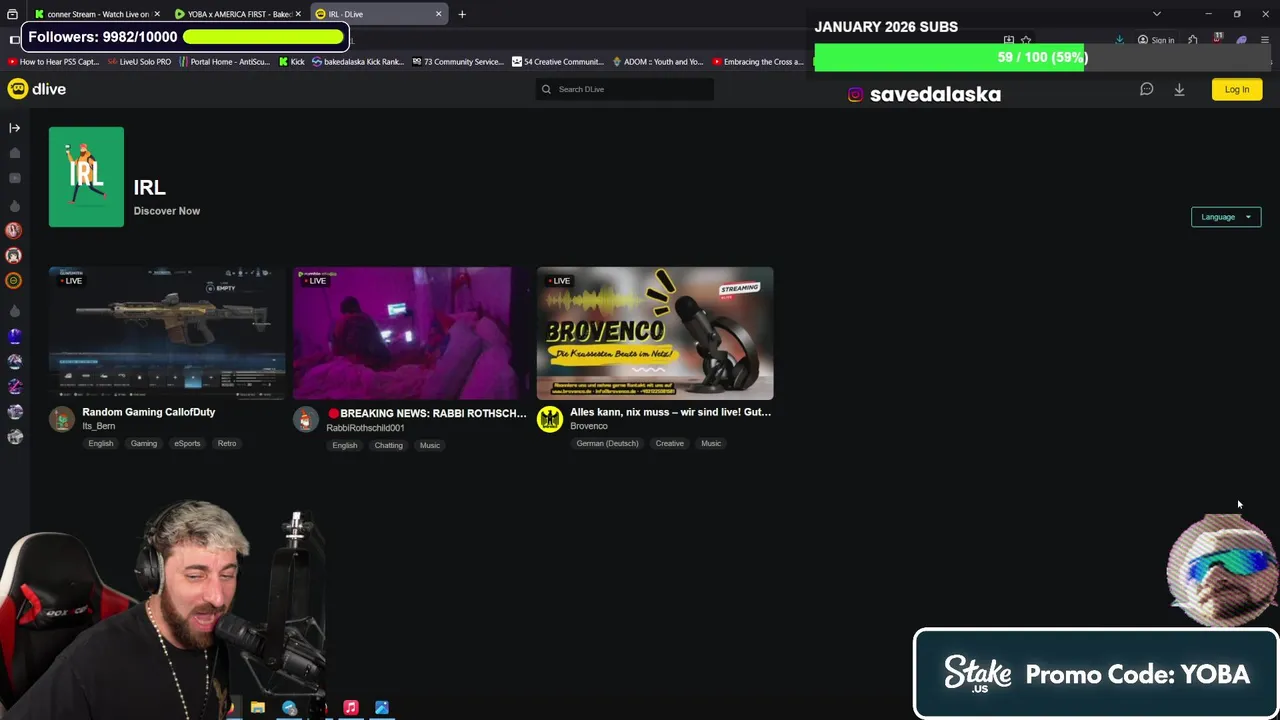Image resolution: width=1280 pixels, height=720 pixels.
Task: Select the Gaming tag
Action: point(144,443)
